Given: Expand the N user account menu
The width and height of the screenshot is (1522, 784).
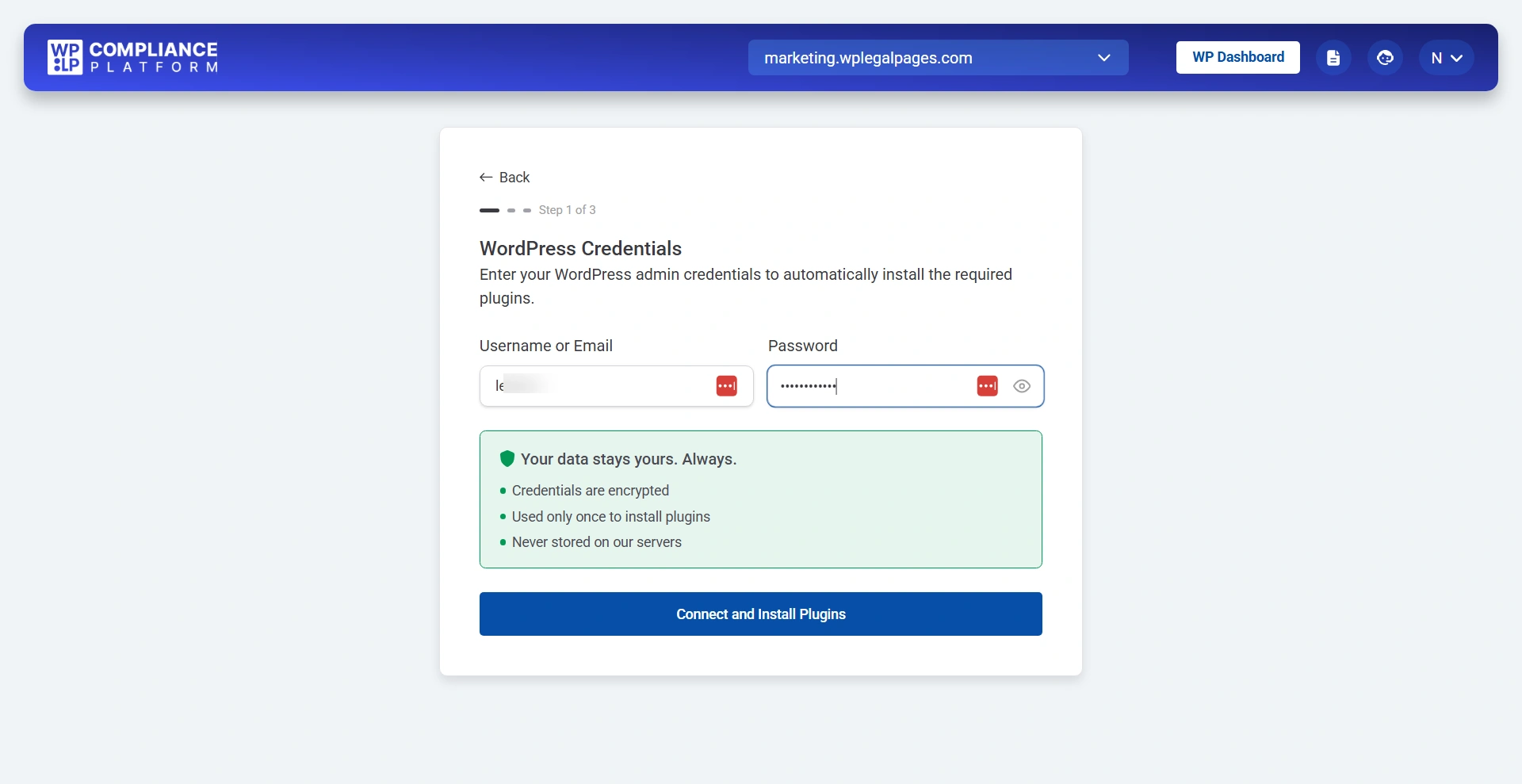Looking at the screenshot, I should 1446,58.
